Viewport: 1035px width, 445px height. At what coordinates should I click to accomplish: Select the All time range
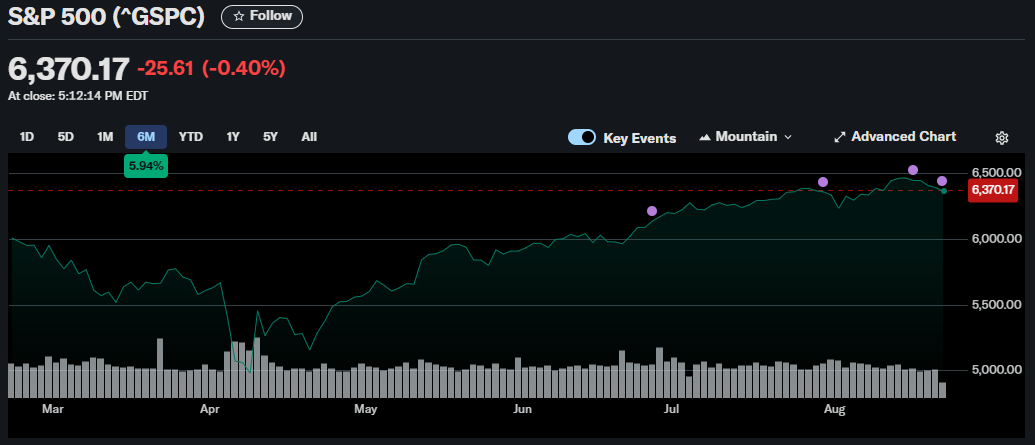click(309, 137)
